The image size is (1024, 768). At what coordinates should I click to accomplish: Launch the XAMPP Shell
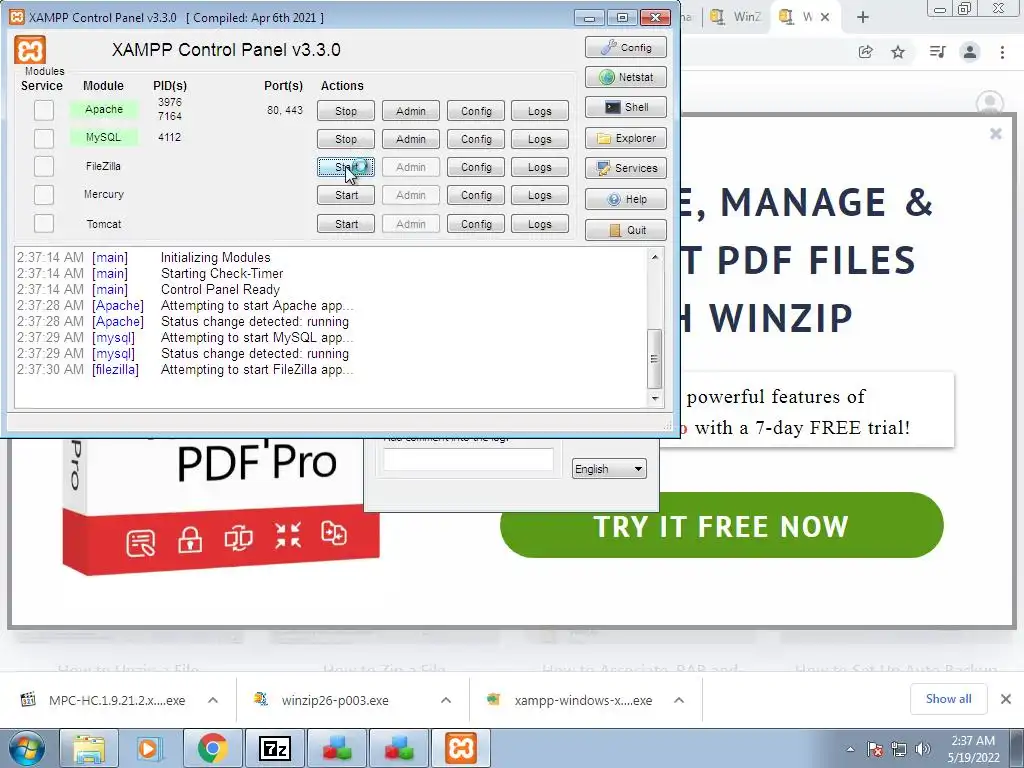pos(626,107)
